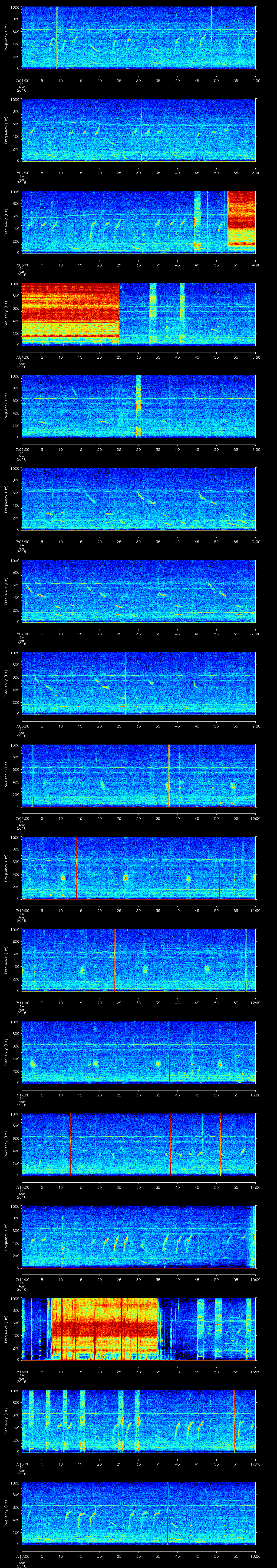Click red noise block ending the 7:03:00 spectrogram
277x1568 pixels.
241,222
